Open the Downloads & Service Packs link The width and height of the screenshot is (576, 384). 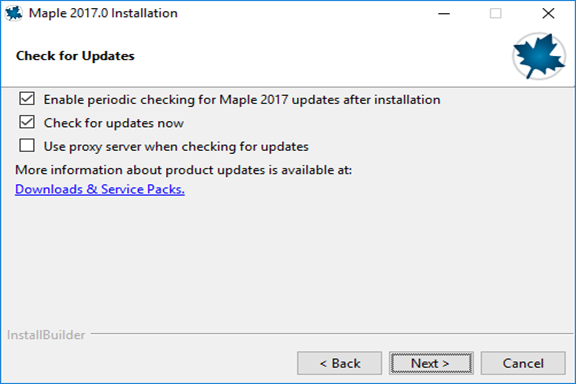point(100,189)
